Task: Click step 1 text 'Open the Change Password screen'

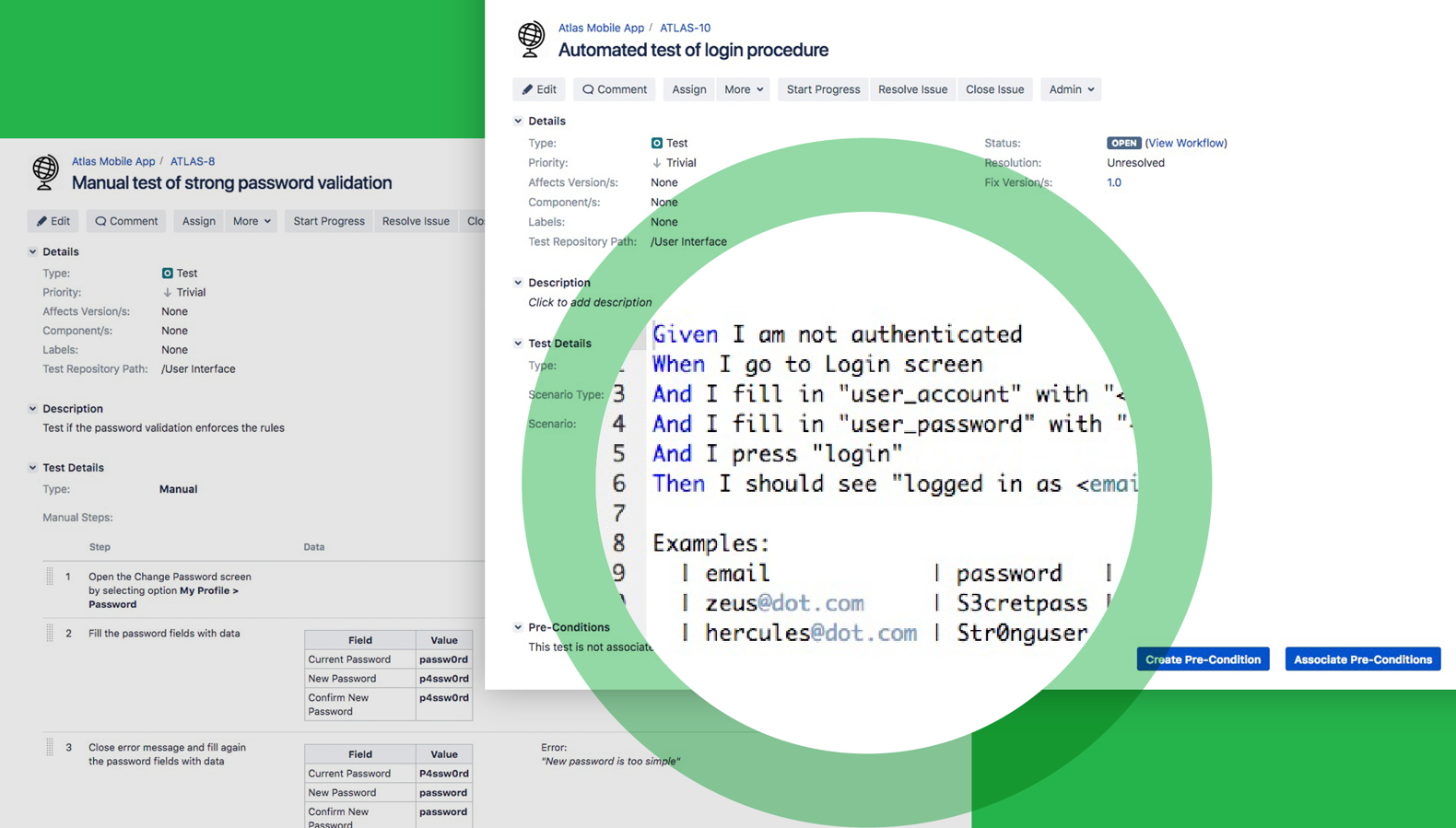Action: click(x=170, y=577)
